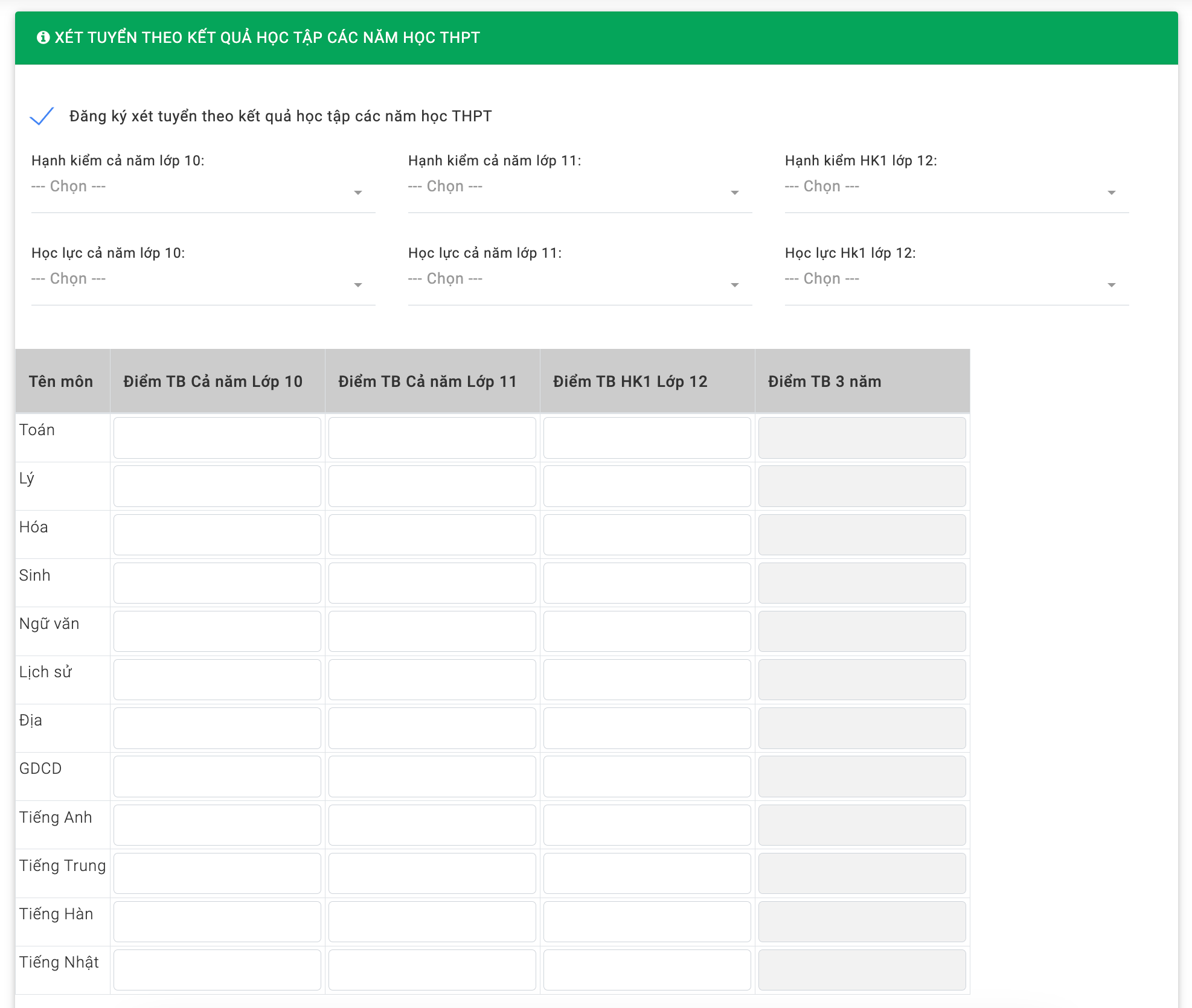The image size is (1192, 1008).
Task: Click the info icon in green header
Action: 43,37
